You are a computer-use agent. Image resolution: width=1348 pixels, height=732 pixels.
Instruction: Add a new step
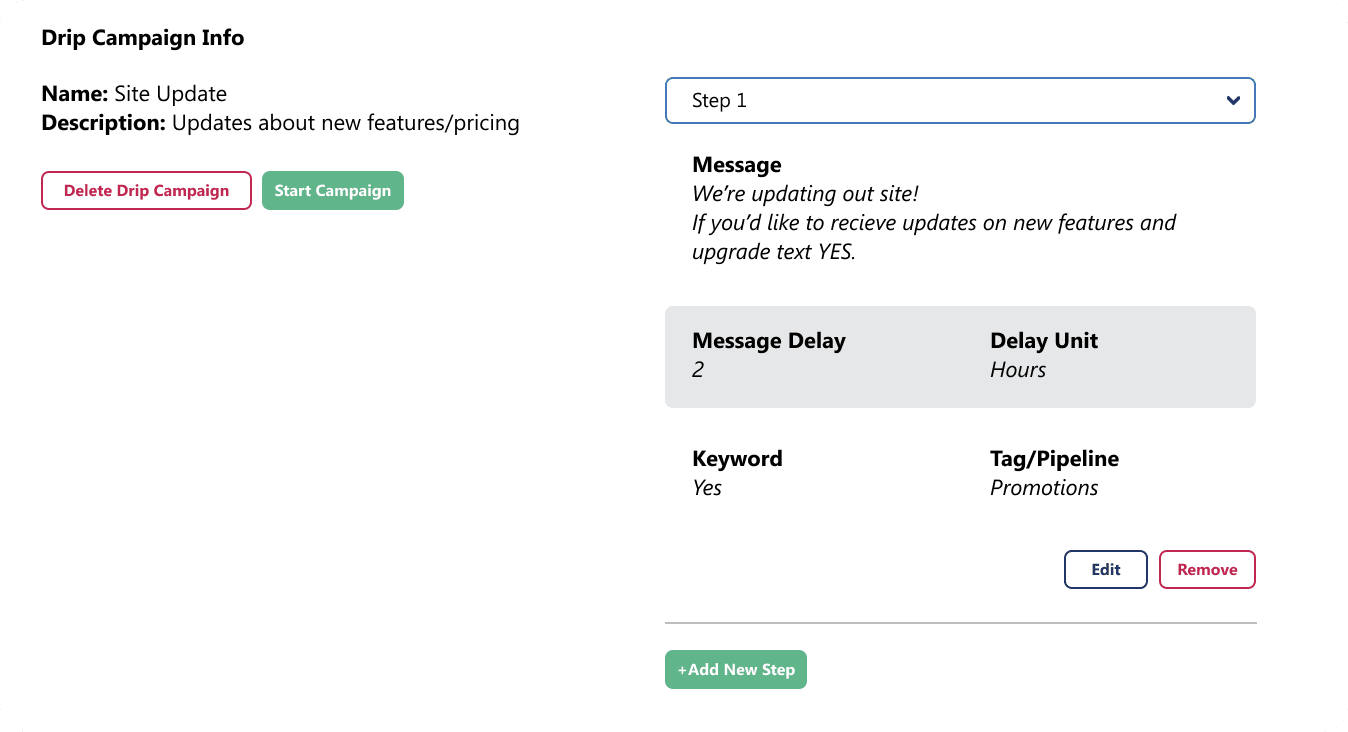[736, 669]
